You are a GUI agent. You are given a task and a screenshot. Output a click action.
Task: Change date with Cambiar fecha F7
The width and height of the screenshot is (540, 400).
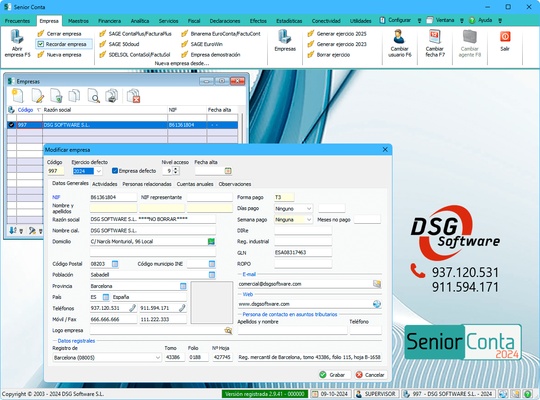(435, 43)
